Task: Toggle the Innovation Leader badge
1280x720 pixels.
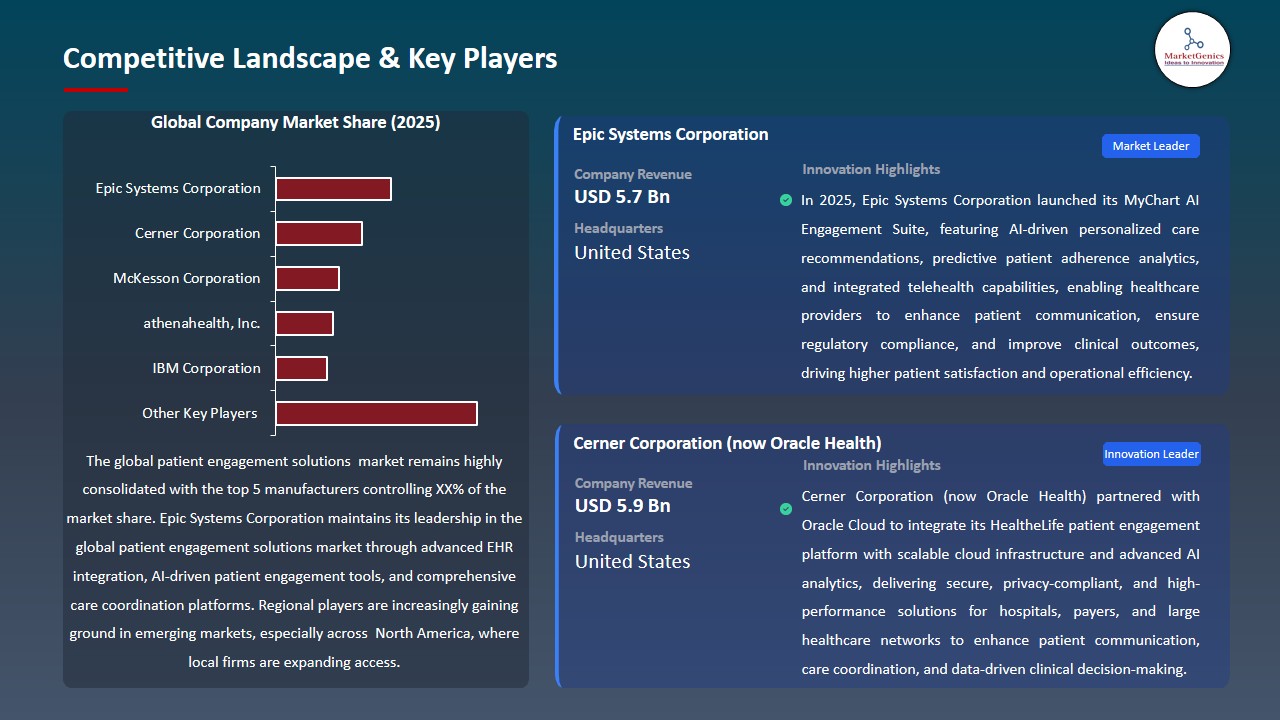Action: point(1151,453)
